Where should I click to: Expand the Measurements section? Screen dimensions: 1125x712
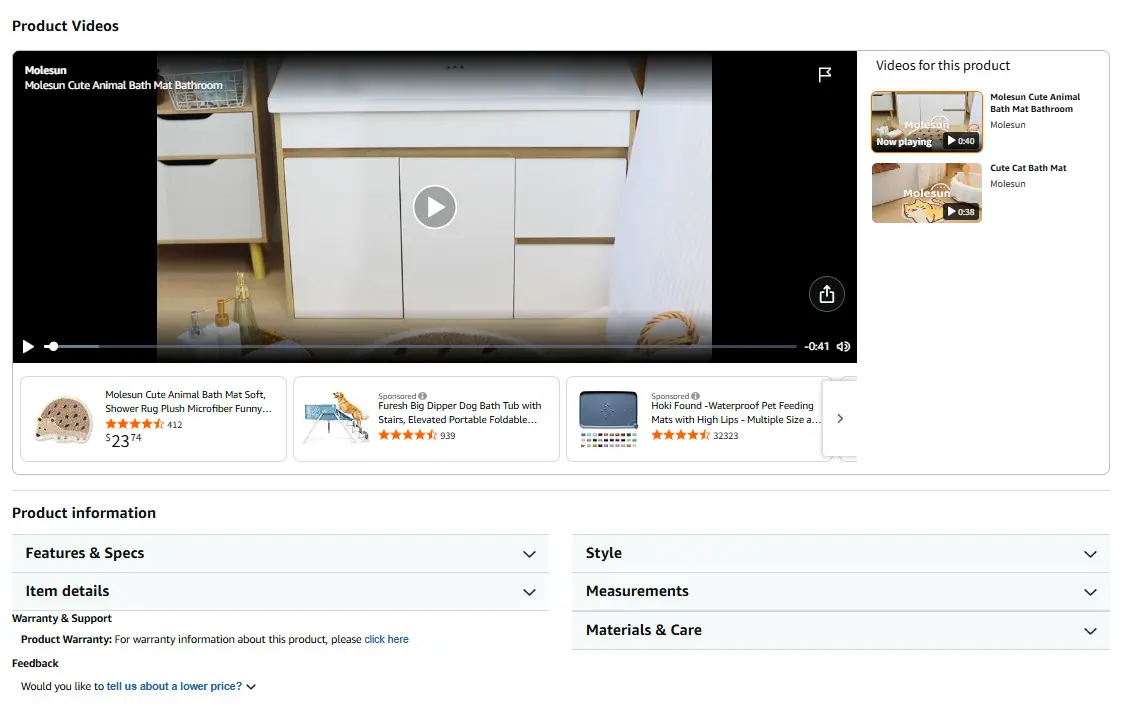click(x=841, y=591)
